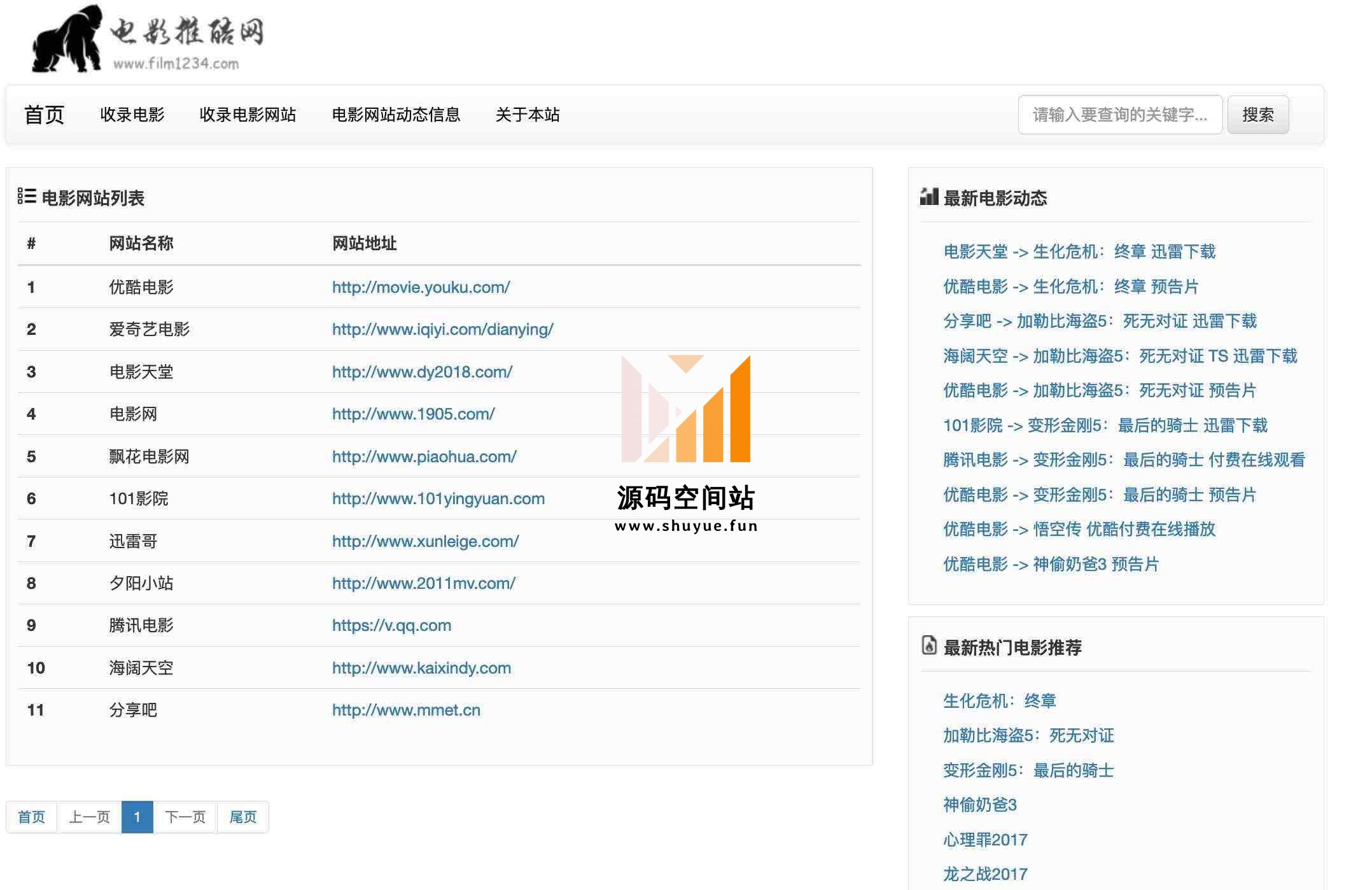Open 腾讯电影 变形金刚5 付费在线观看 link
The height and width of the screenshot is (890, 1372).
[x=1124, y=460]
